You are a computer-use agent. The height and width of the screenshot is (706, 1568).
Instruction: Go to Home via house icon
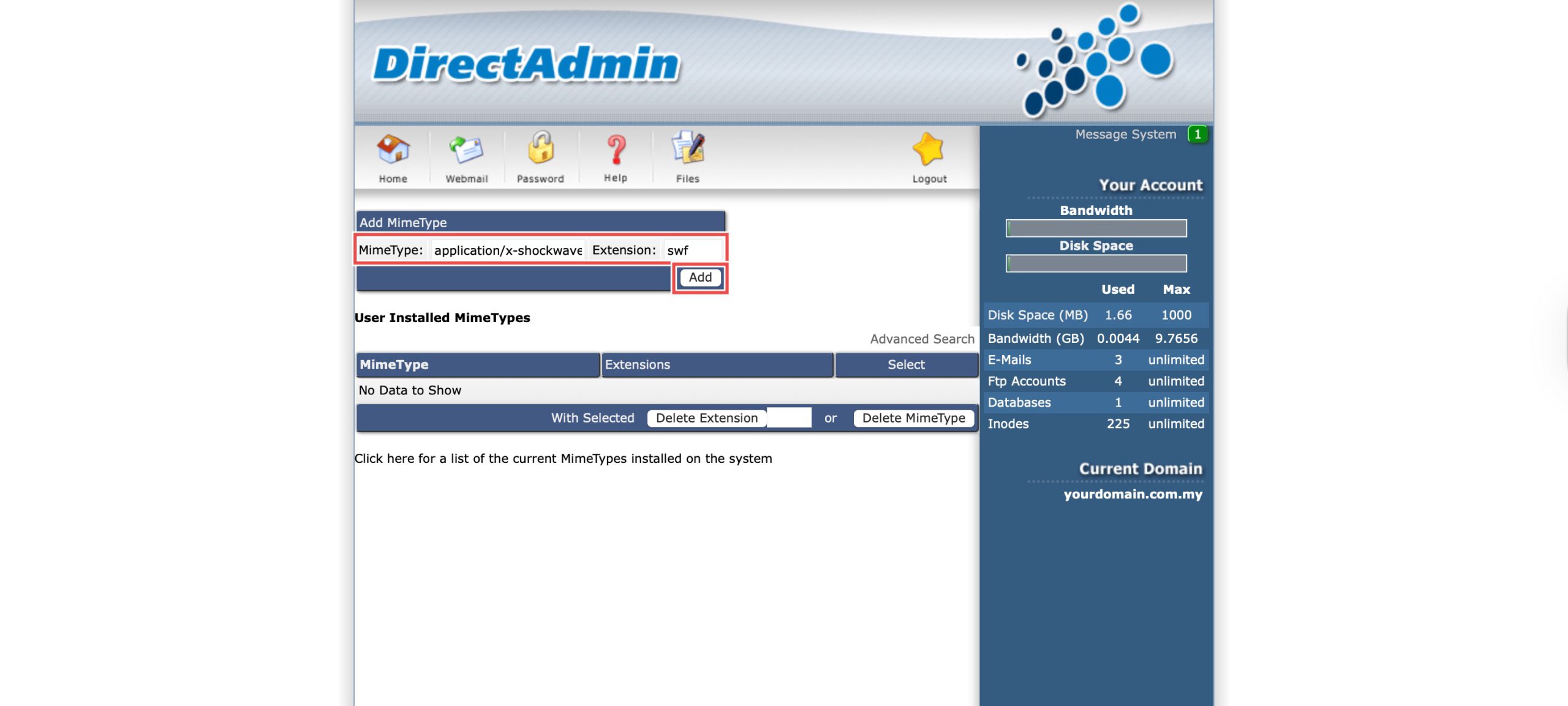393,149
